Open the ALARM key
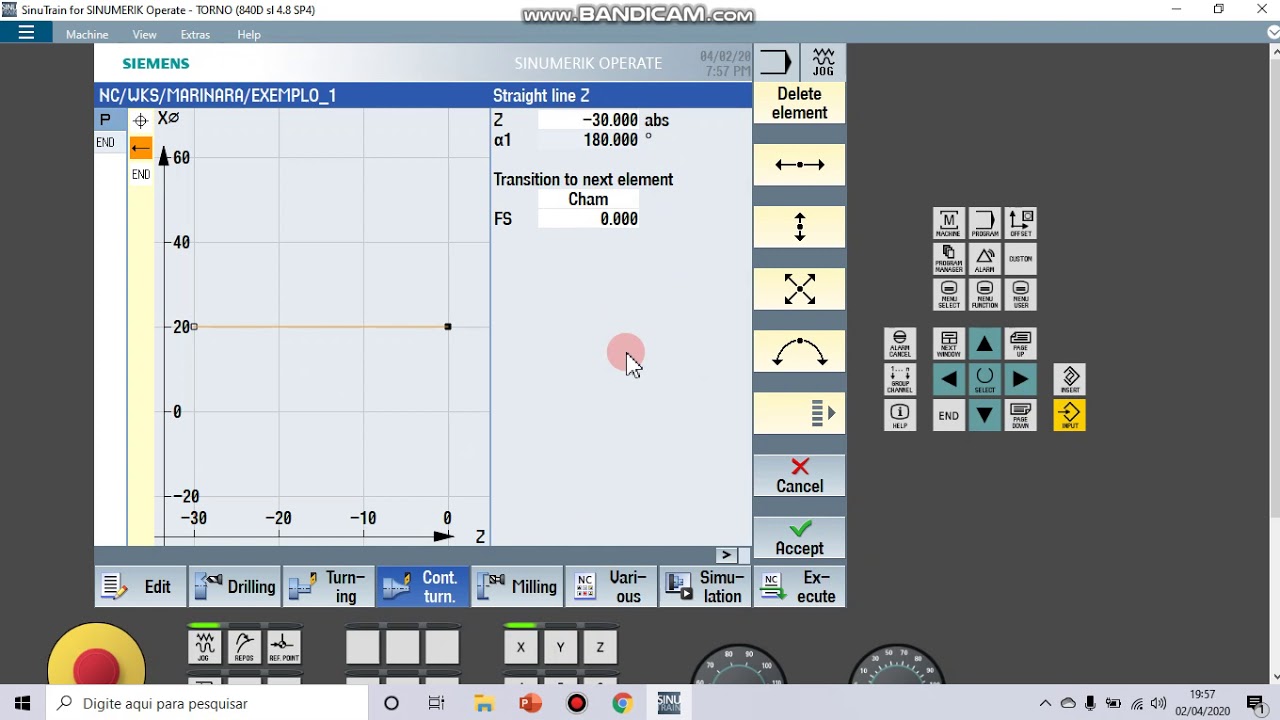 (985, 259)
